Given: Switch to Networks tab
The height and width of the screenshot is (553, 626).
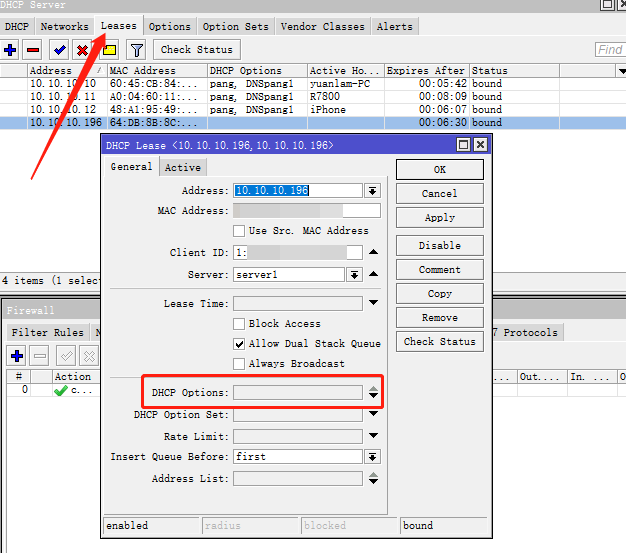Looking at the screenshot, I should point(64,27).
